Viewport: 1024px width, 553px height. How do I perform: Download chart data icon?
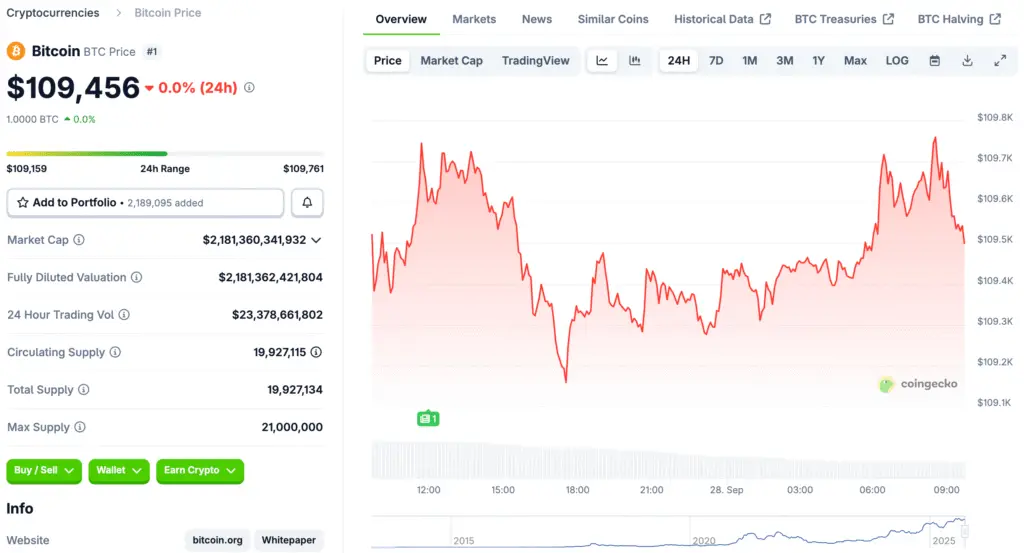click(967, 61)
